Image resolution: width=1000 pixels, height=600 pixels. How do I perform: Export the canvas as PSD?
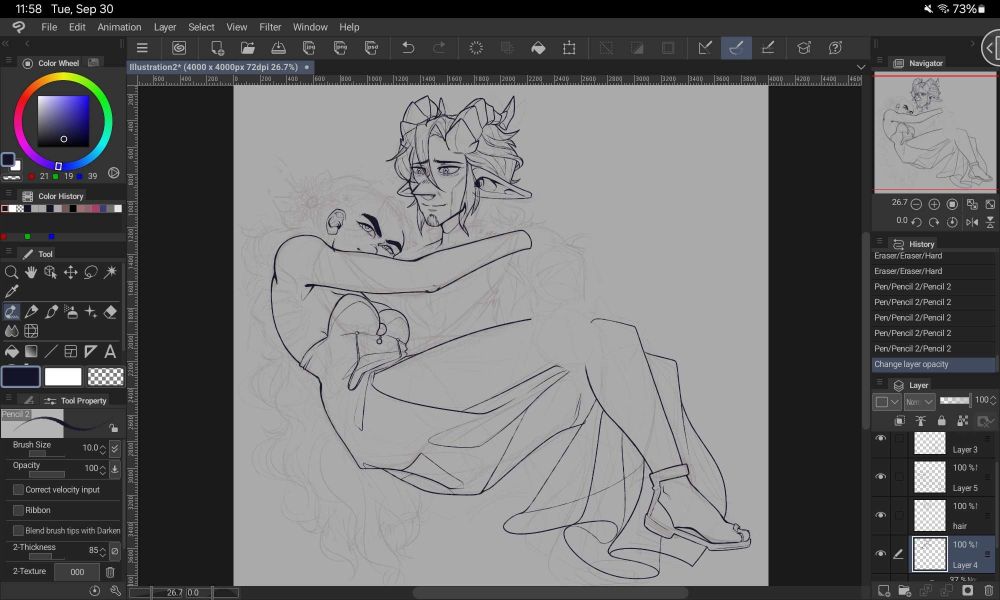point(371,47)
